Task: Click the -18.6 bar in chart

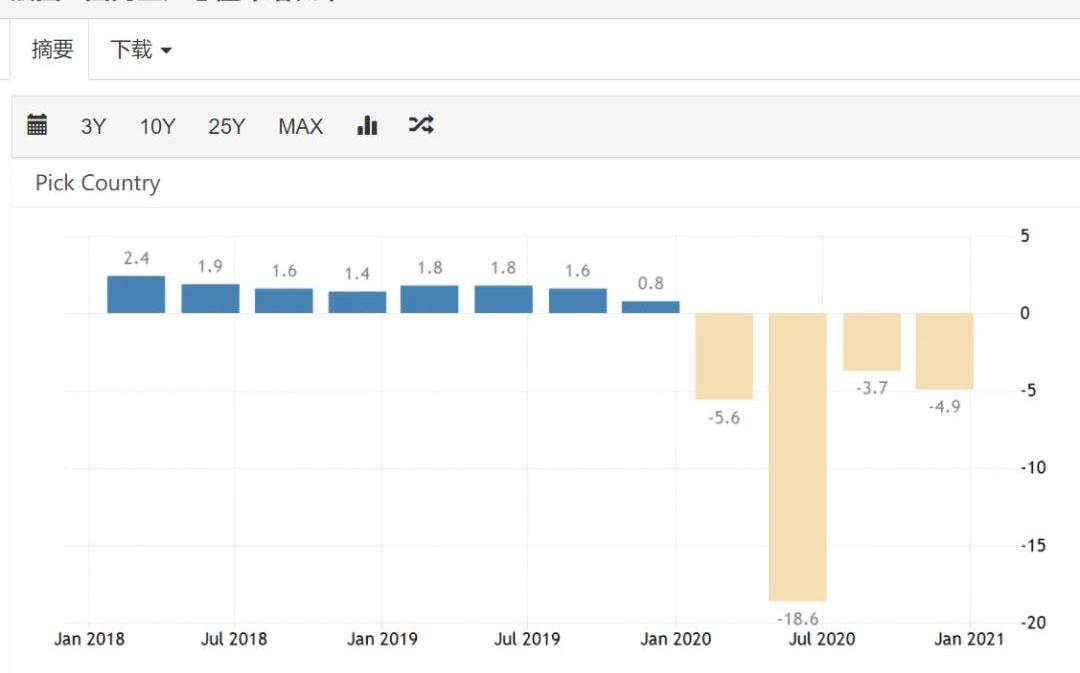Action: point(797,455)
